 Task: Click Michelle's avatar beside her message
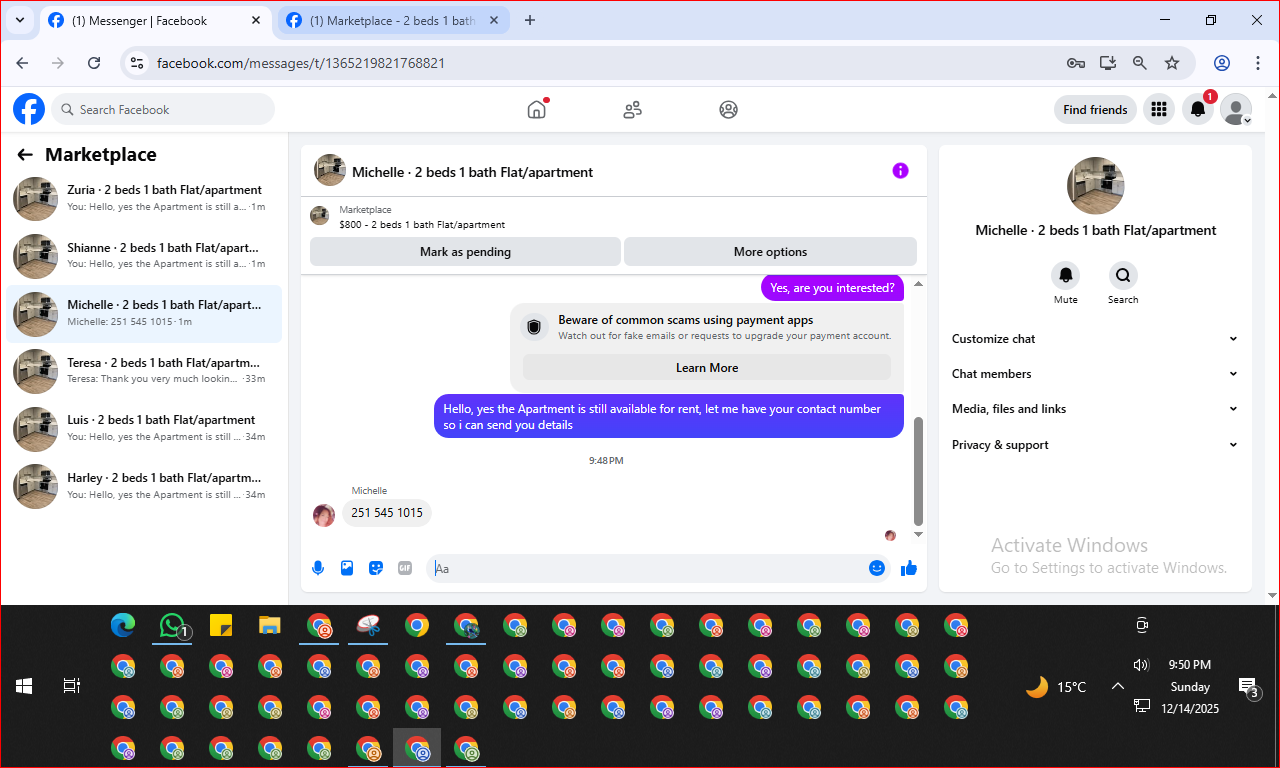[324, 515]
